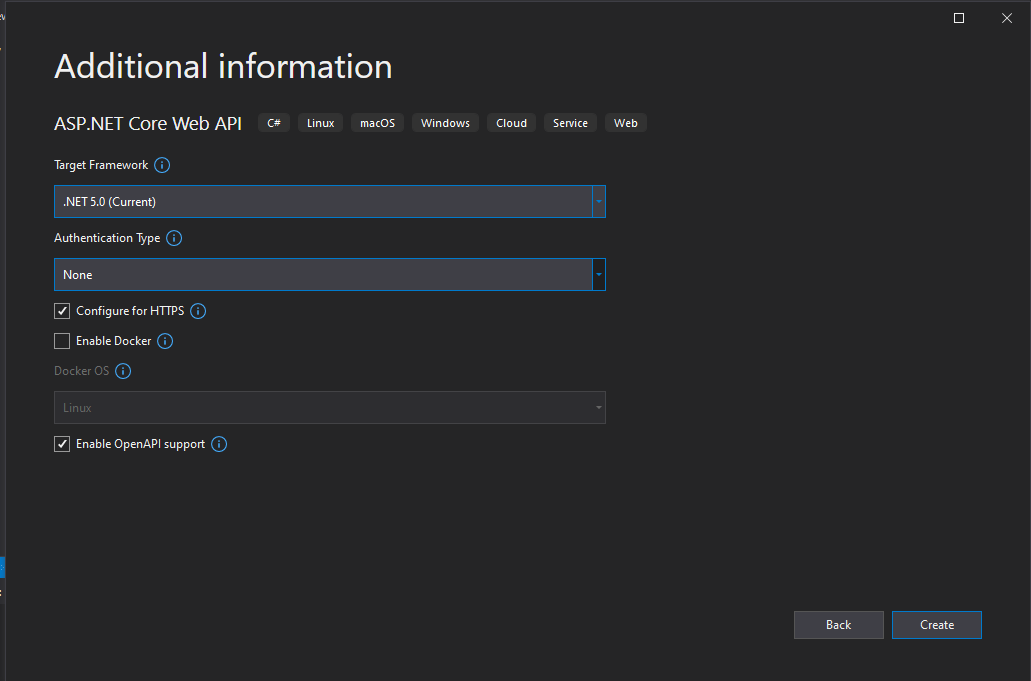Click the Create button
This screenshot has height=681, width=1031.
(936, 625)
